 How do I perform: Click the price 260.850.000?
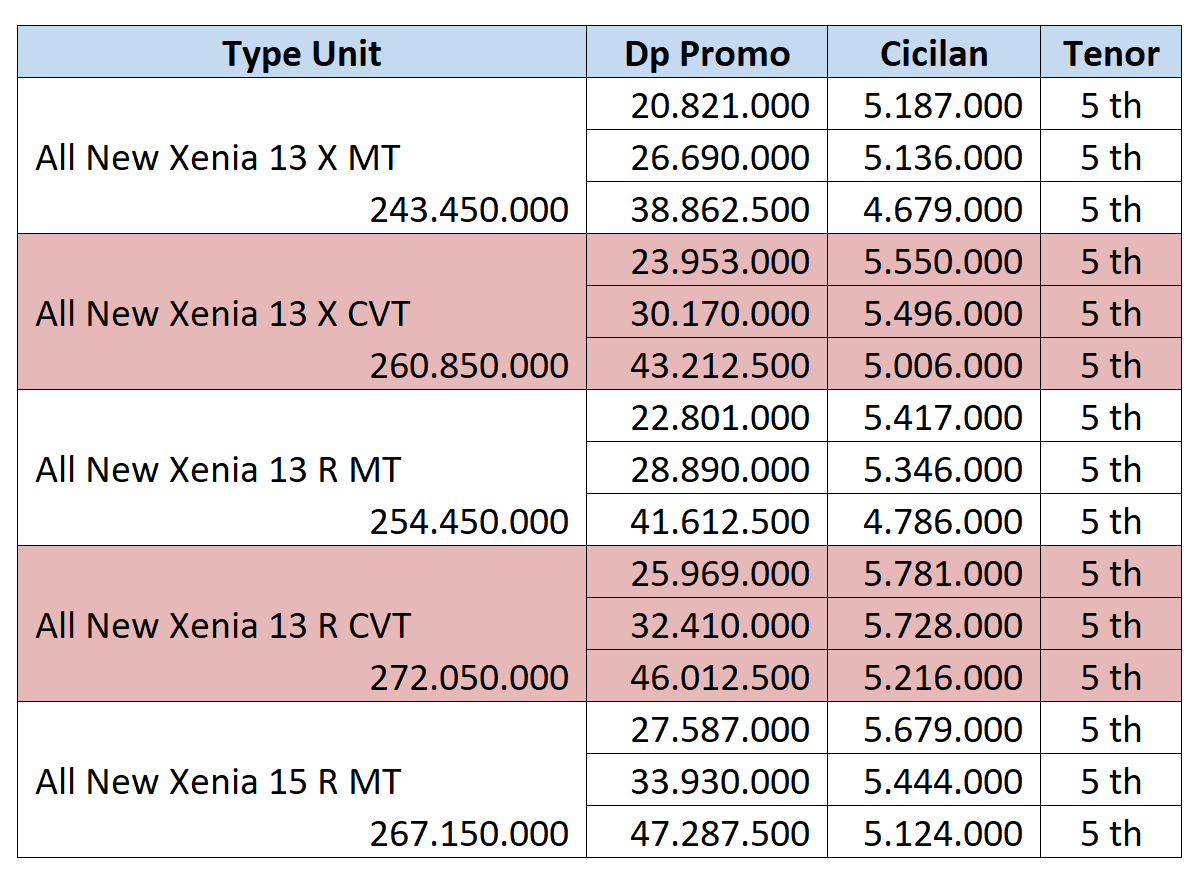(469, 366)
